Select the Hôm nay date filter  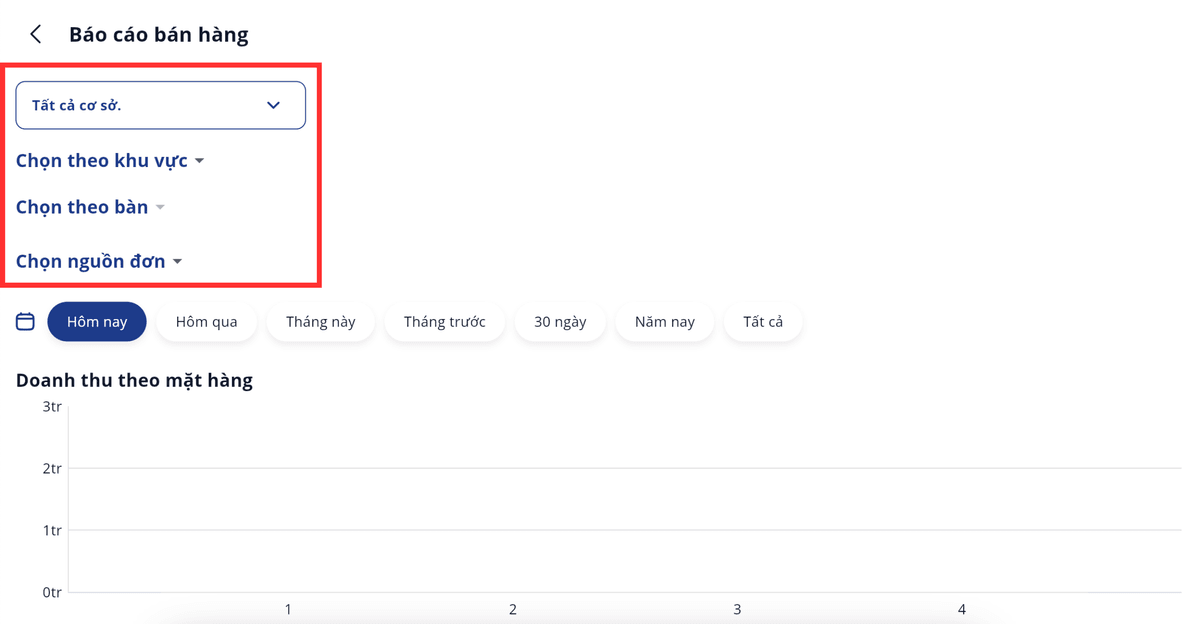coord(97,322)
